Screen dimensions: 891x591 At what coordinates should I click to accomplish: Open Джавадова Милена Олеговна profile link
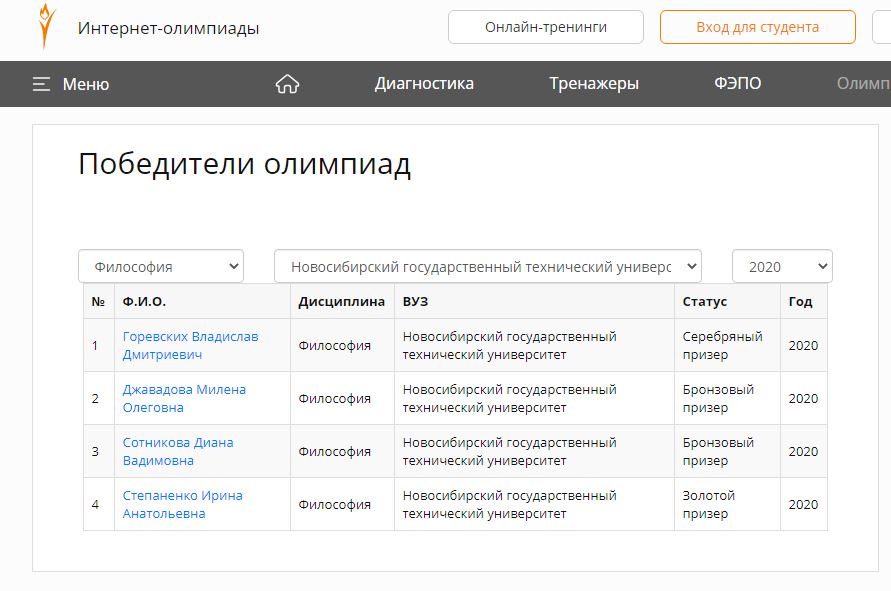coord(184,398)
